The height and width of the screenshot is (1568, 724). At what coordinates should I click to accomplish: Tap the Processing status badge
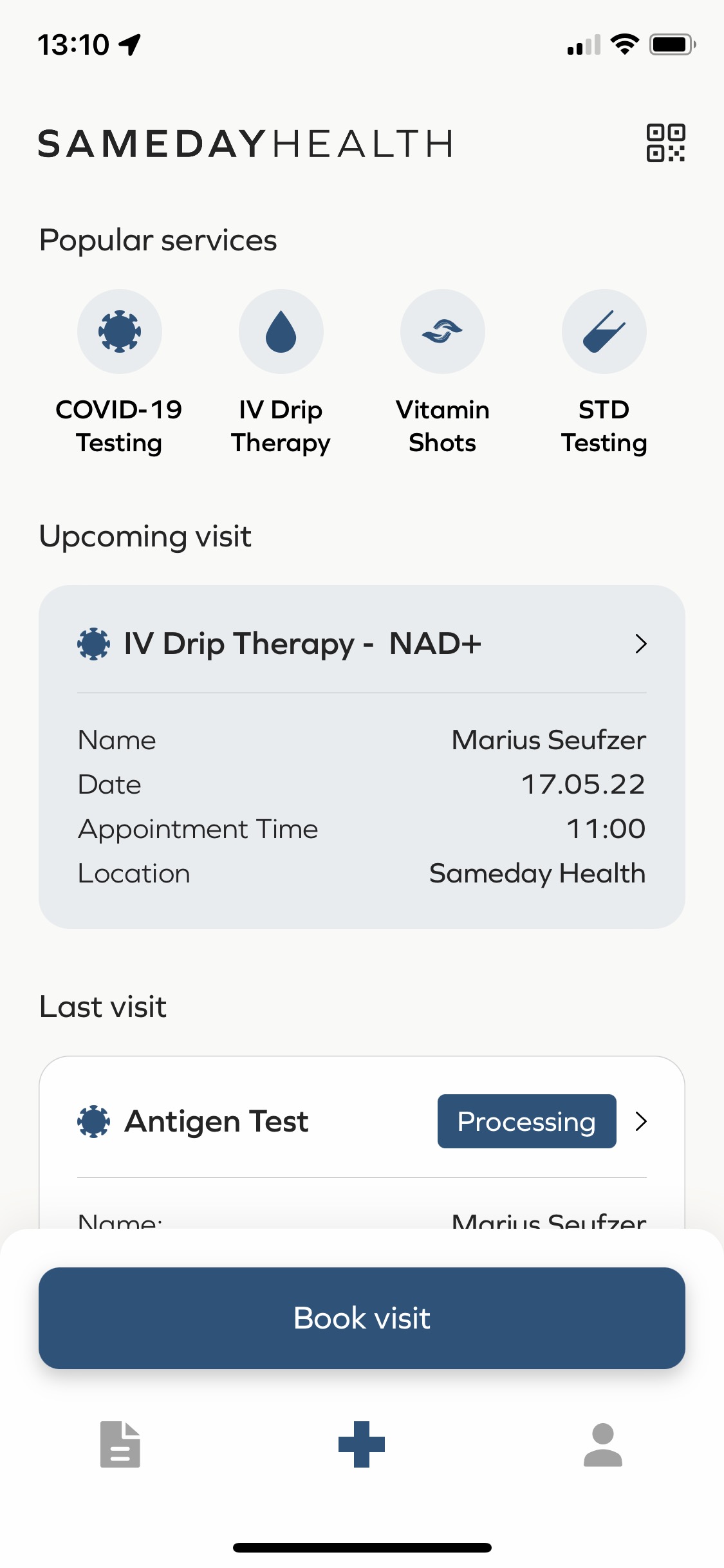click(527, 1121)
